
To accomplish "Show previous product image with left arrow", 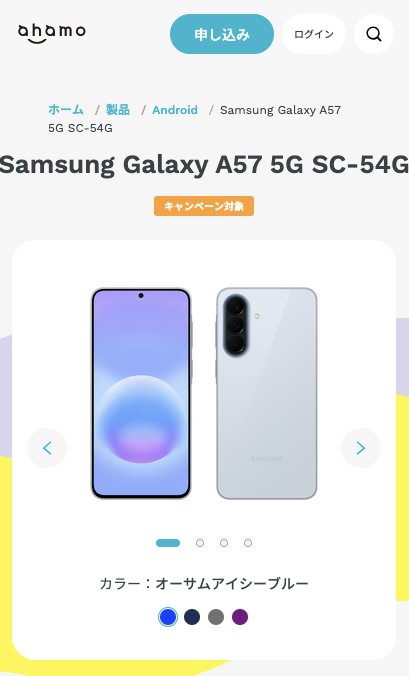I will tap(47, 448).
